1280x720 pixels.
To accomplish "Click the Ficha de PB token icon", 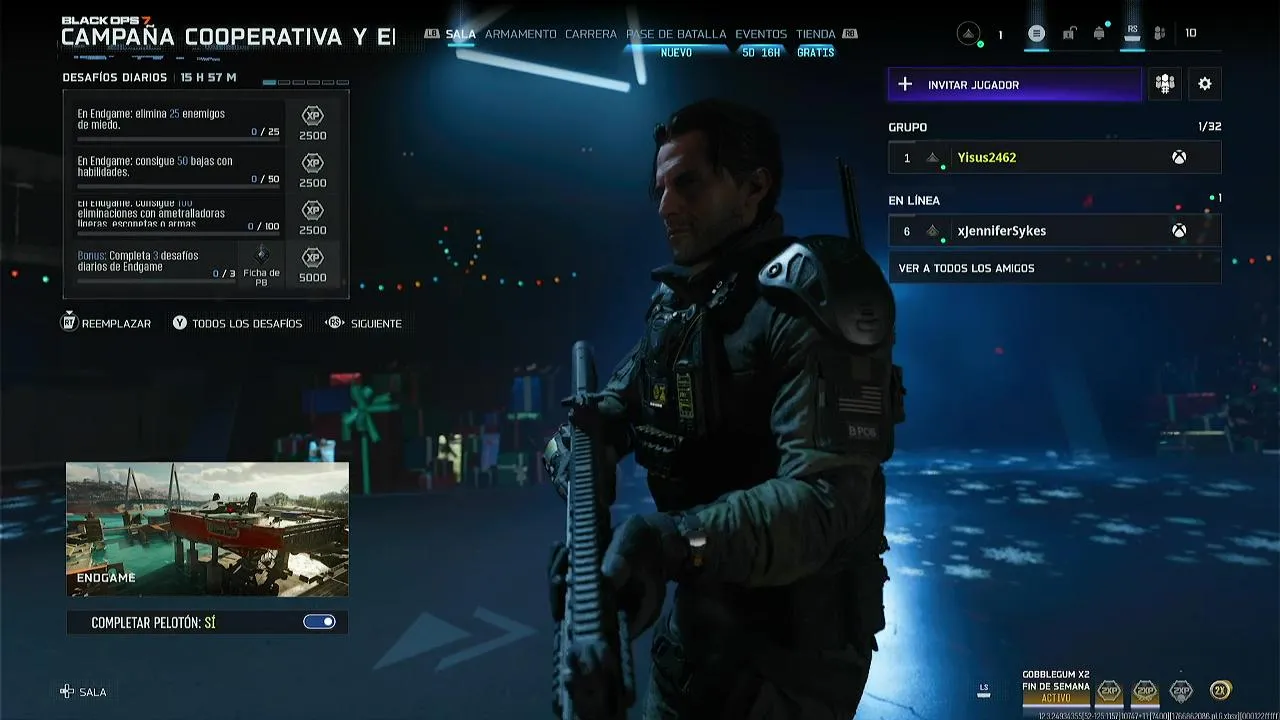I will [262, 254].
